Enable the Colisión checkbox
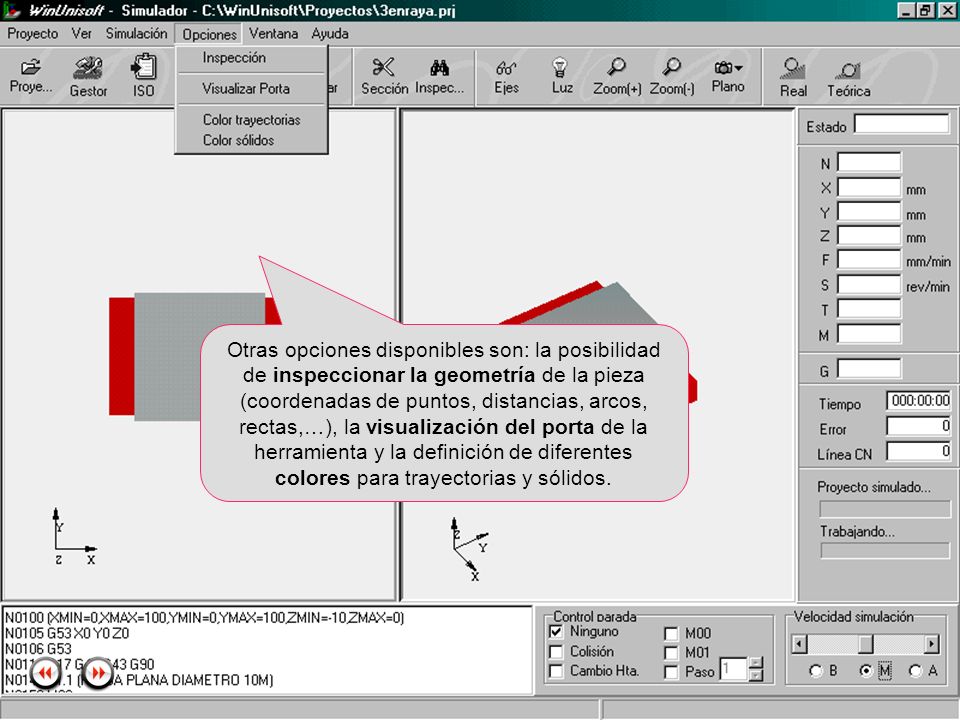 (557, 651)
